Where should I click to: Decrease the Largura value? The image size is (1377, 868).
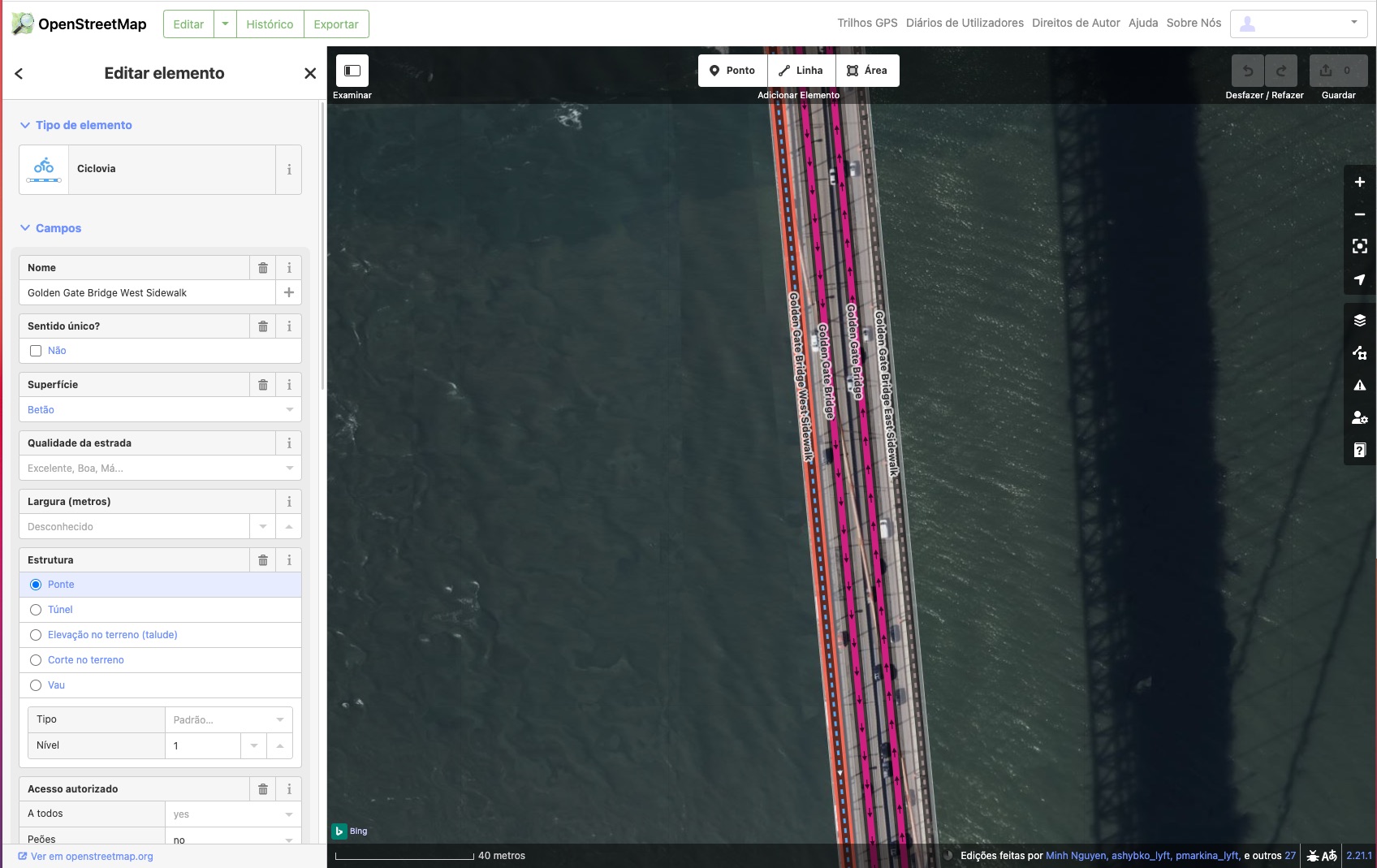tap(263, 527)
